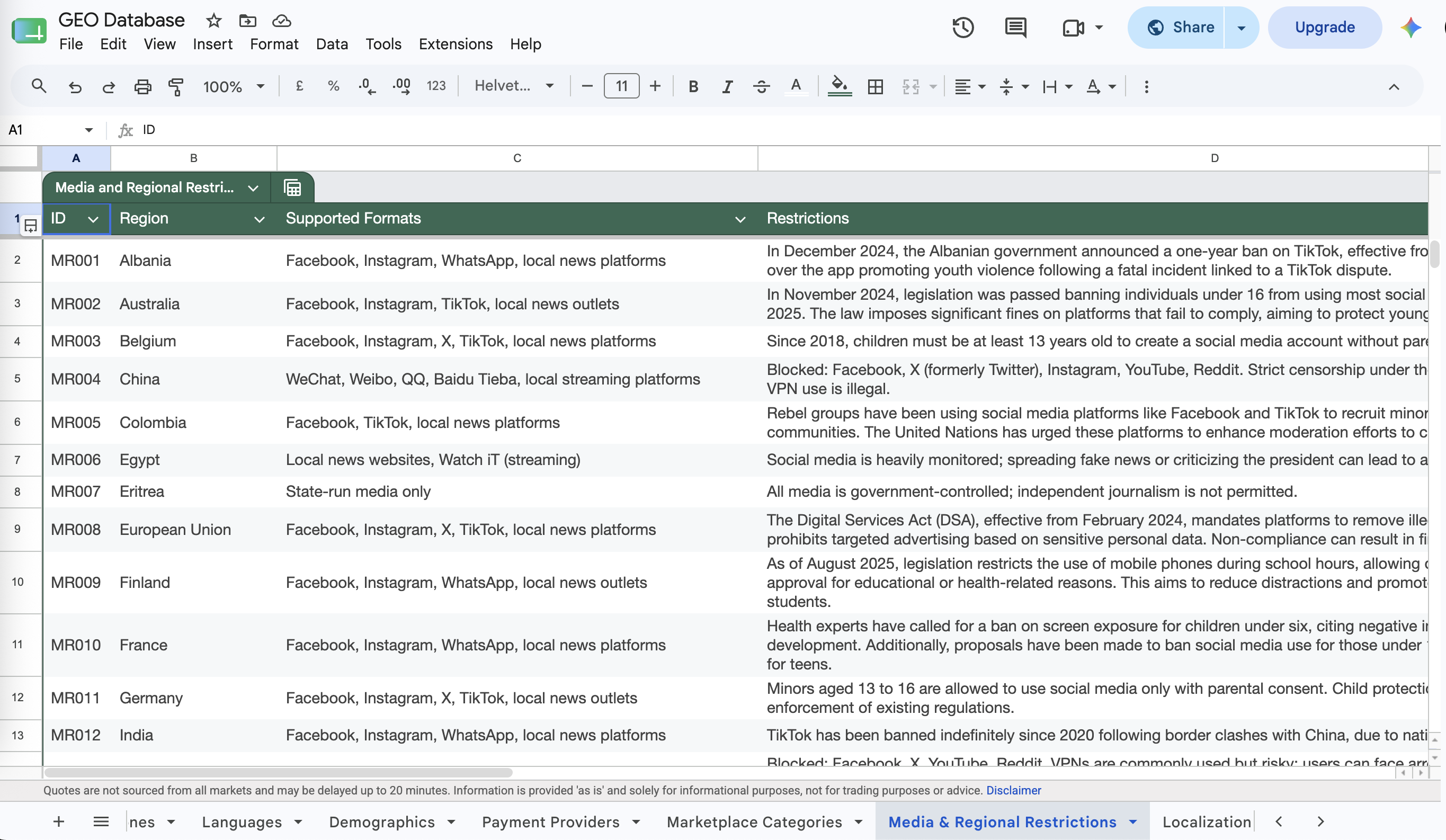The image size is (1446, 840).
Task: Search the menus with magnifier icon
Action: click(x=39, y=87)
